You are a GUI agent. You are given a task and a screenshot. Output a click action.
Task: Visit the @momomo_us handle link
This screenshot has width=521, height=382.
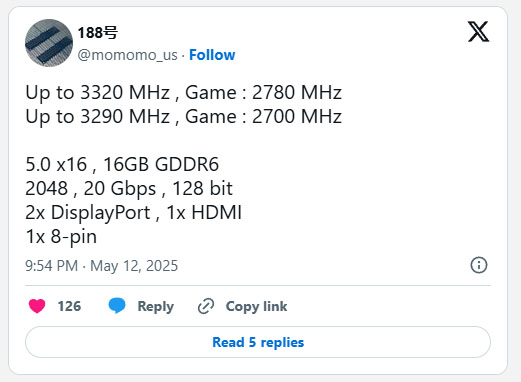(x=127, y=55)
